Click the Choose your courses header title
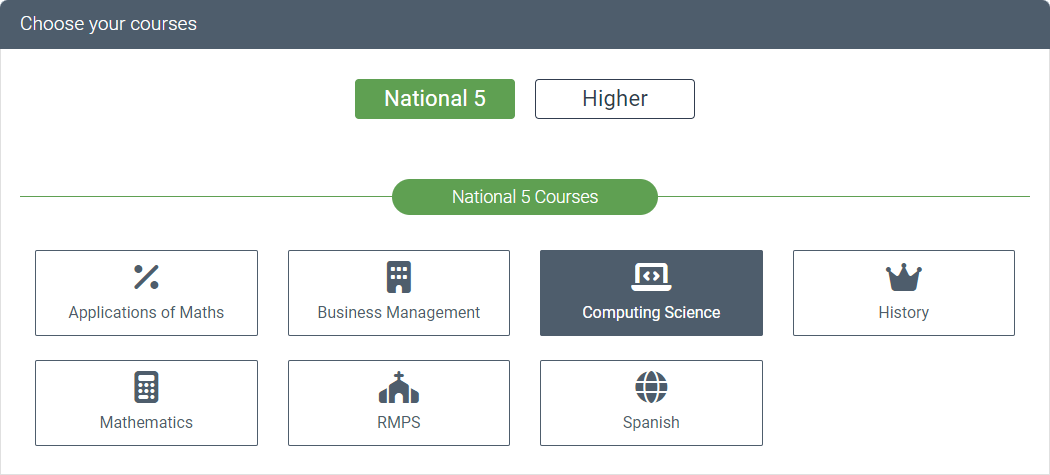Viewport: 1050px width, 475px height. [108, 23]
